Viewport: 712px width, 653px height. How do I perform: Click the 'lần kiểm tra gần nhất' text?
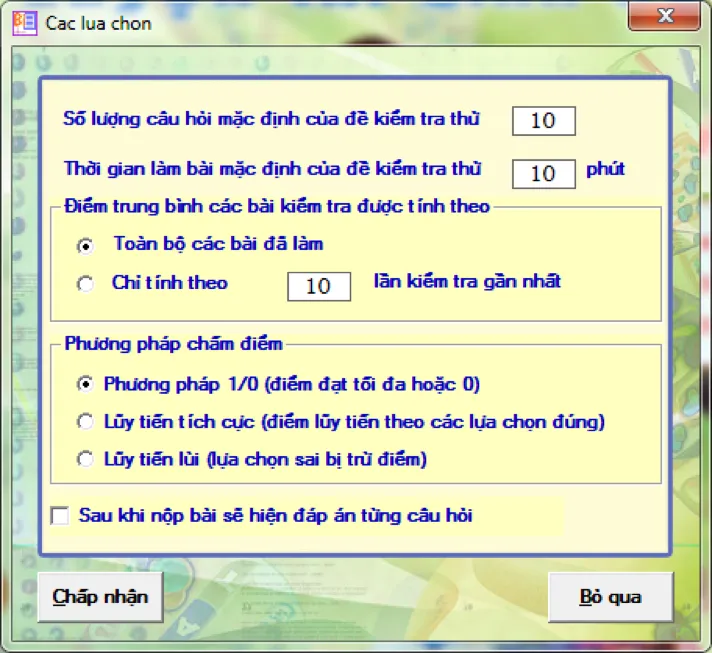click(467, 282)
